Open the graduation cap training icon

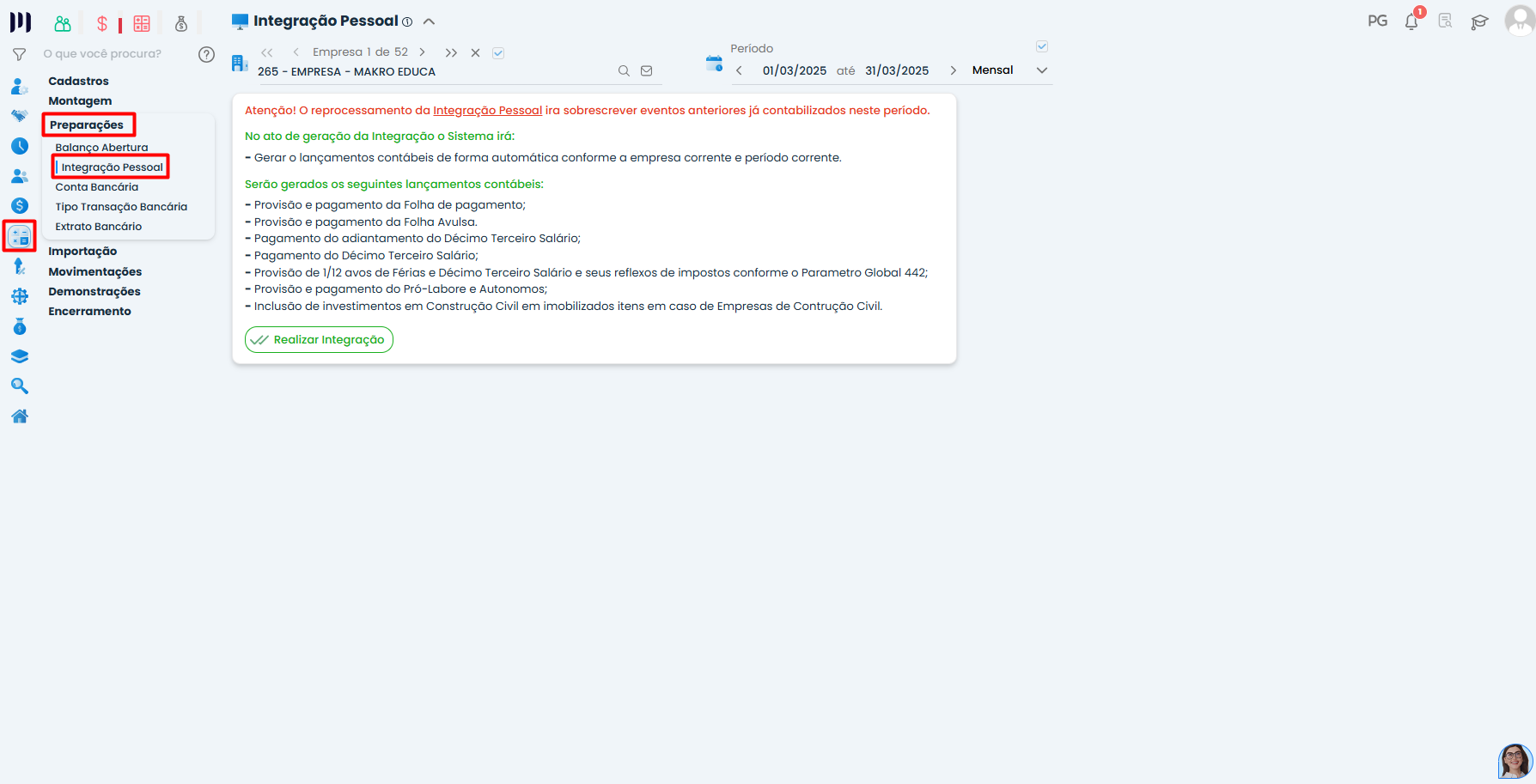[1479, 22]
